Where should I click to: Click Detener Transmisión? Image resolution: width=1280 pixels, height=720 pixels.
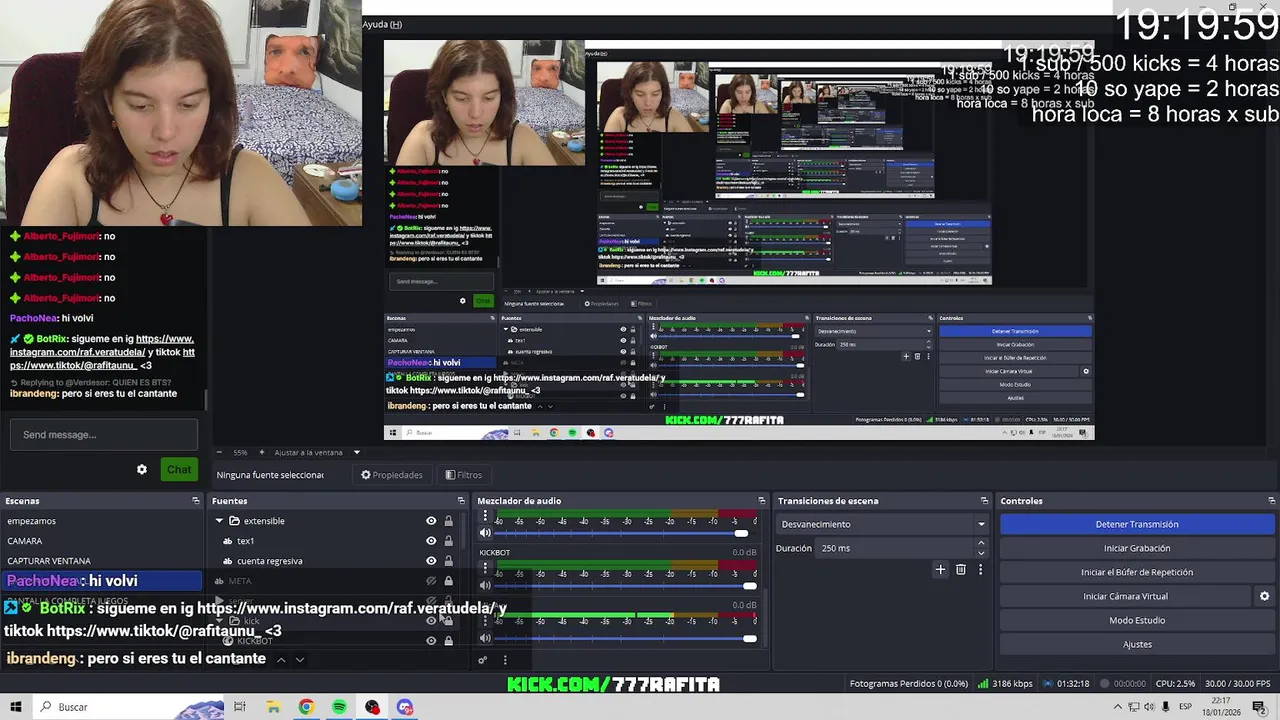pyautogui.click(x=1137, y=524)
